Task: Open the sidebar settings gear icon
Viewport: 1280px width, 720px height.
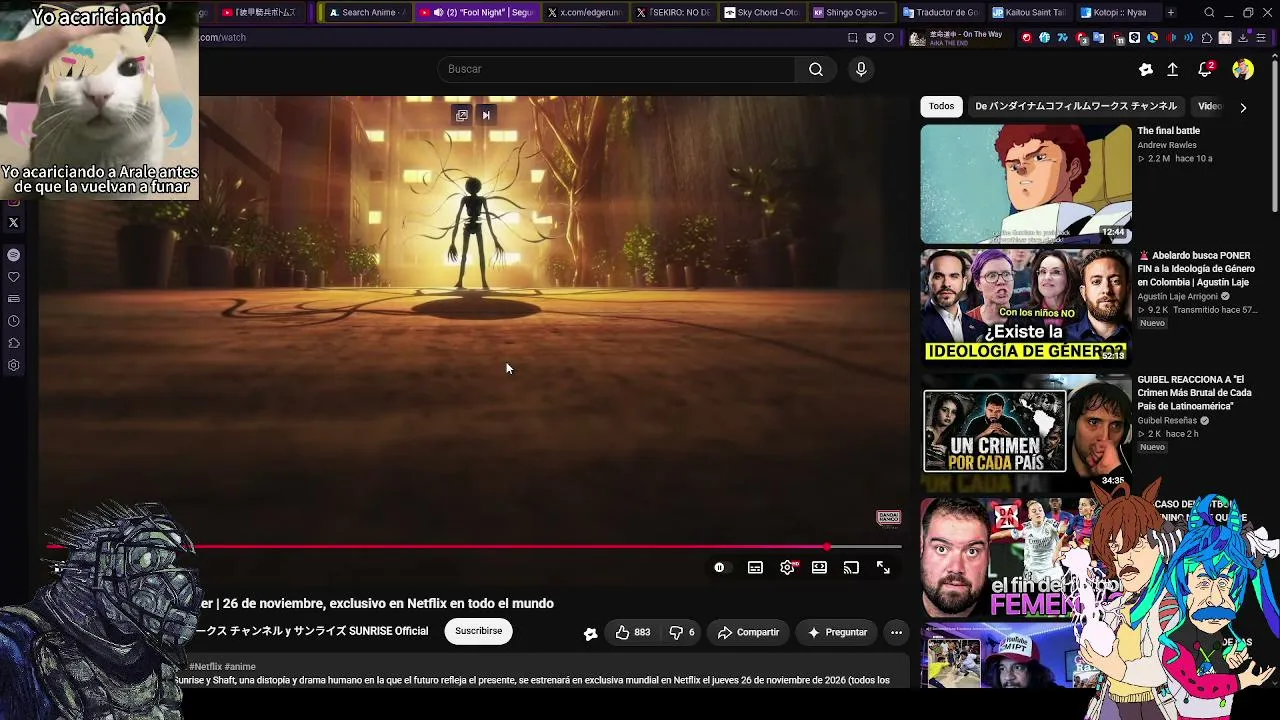Action: pos(14,365)
